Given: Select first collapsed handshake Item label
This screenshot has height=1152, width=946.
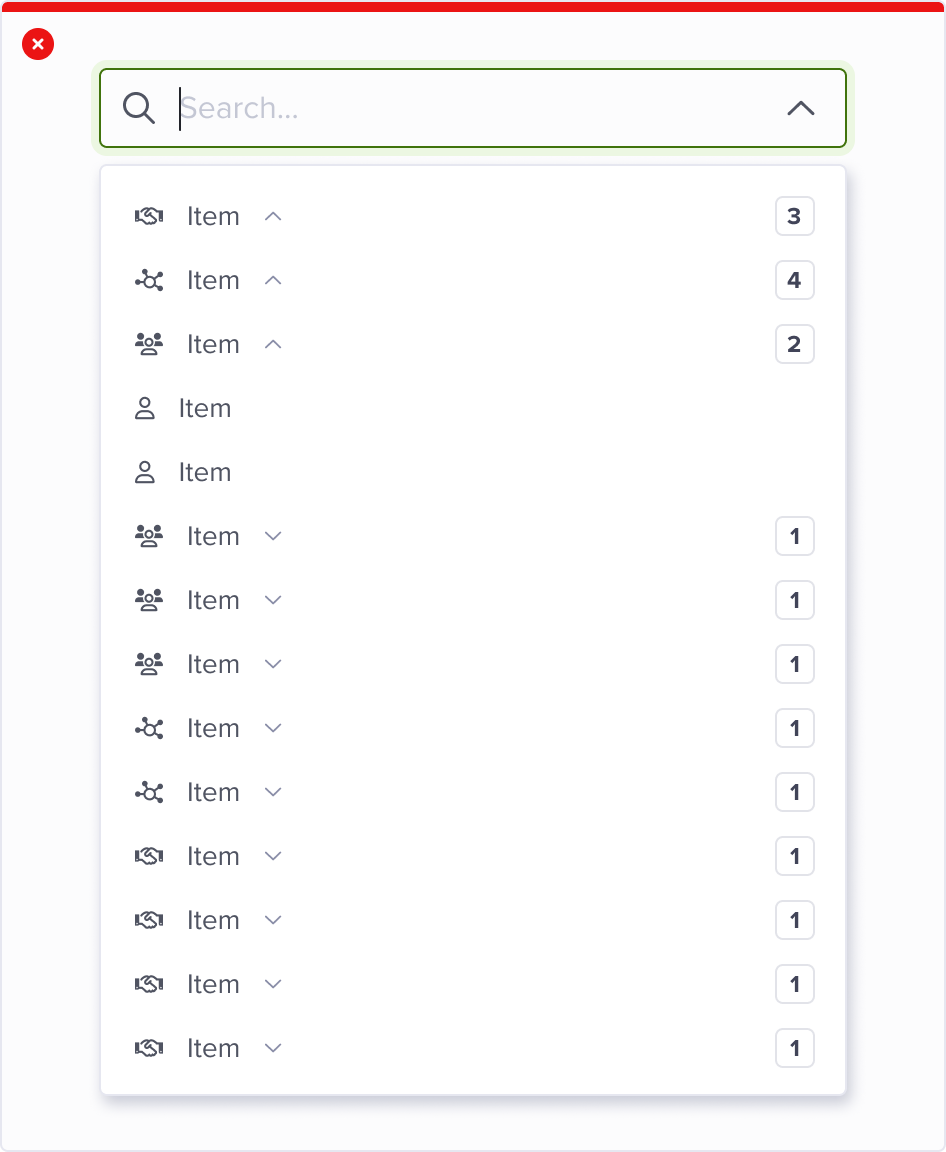Looking at the screenshot, I should [x=213, y=856].
